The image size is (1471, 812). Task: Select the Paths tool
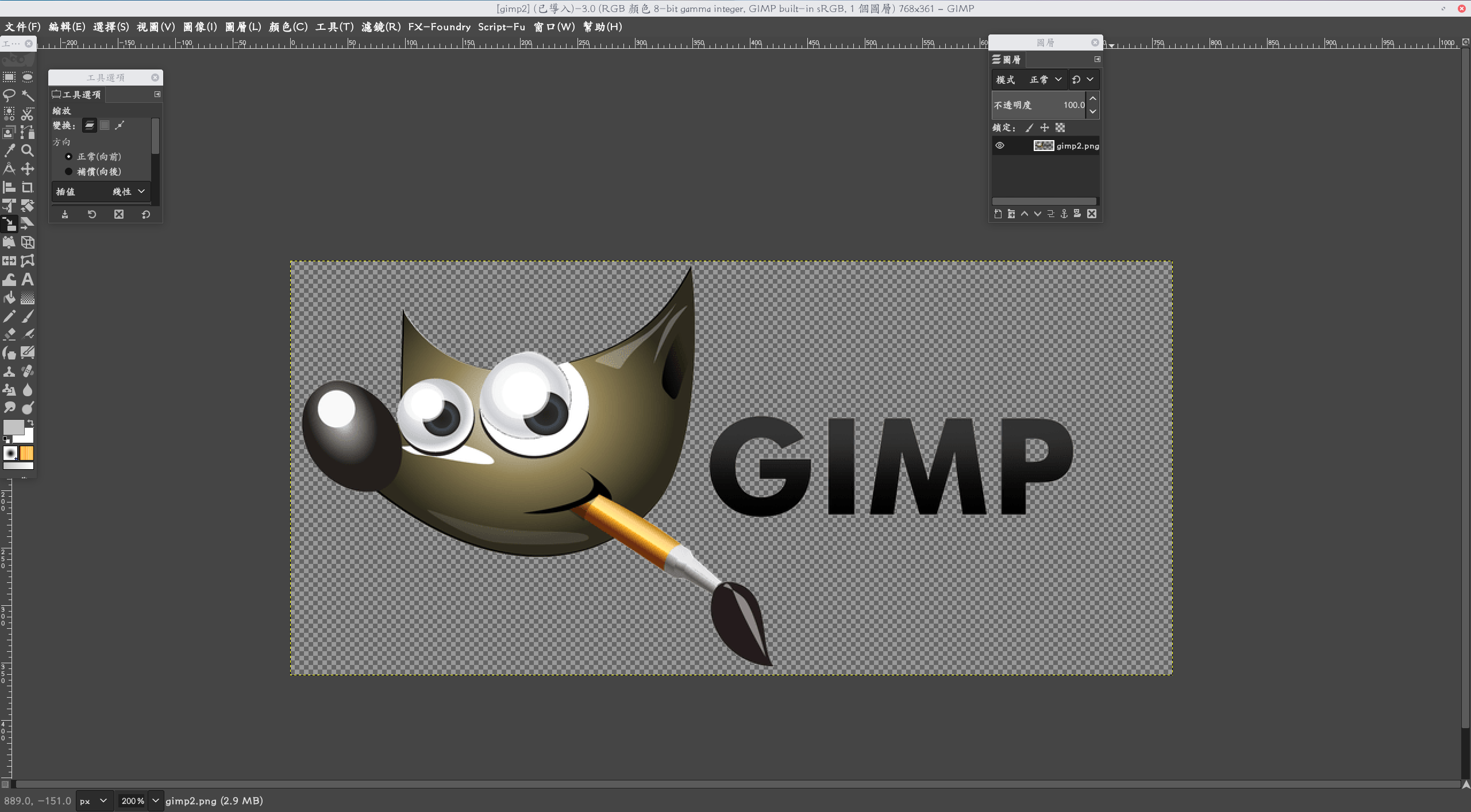point(28,132)
